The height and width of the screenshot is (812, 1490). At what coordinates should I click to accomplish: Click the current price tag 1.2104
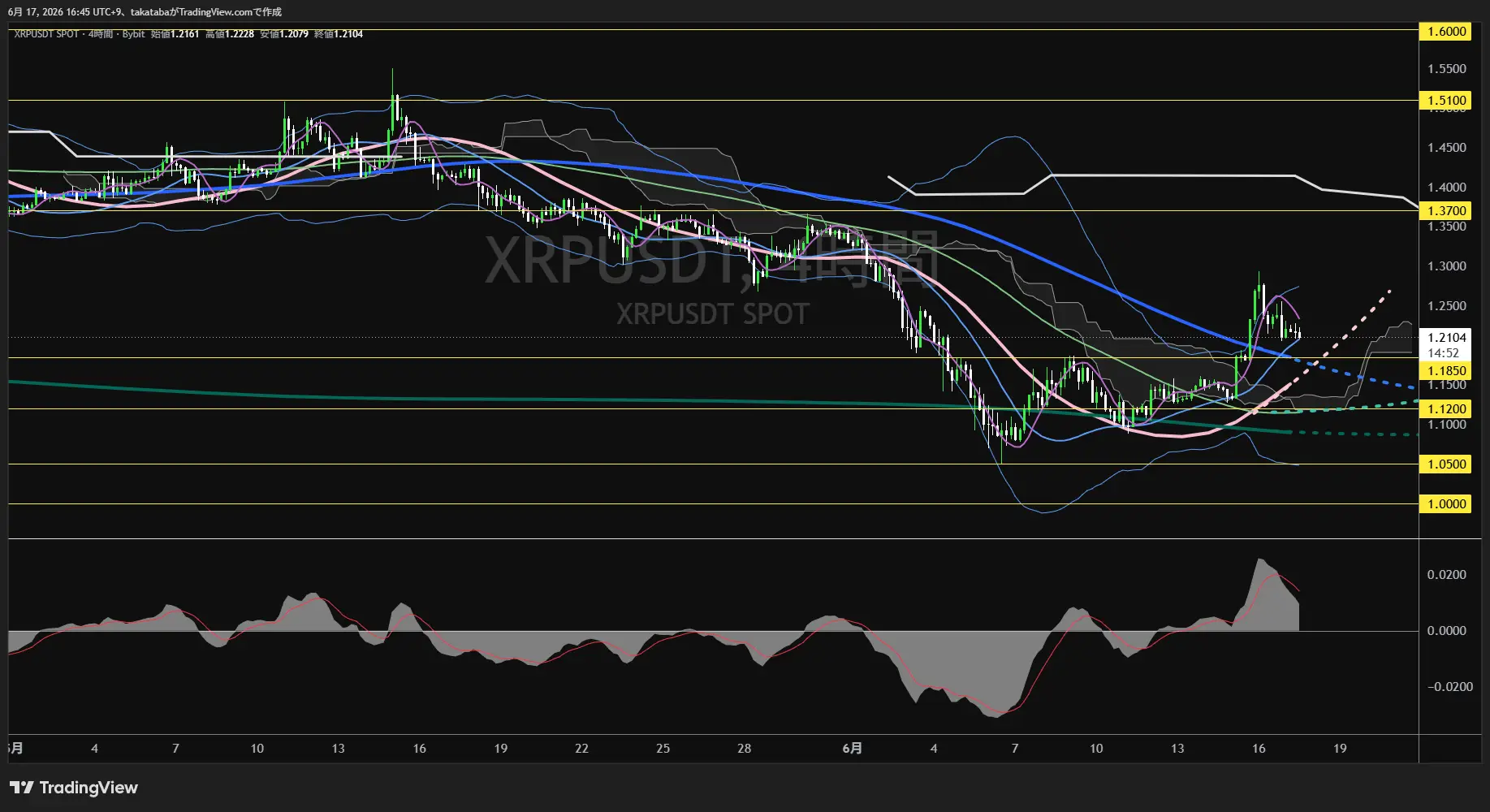click(x=1445, y=338)
